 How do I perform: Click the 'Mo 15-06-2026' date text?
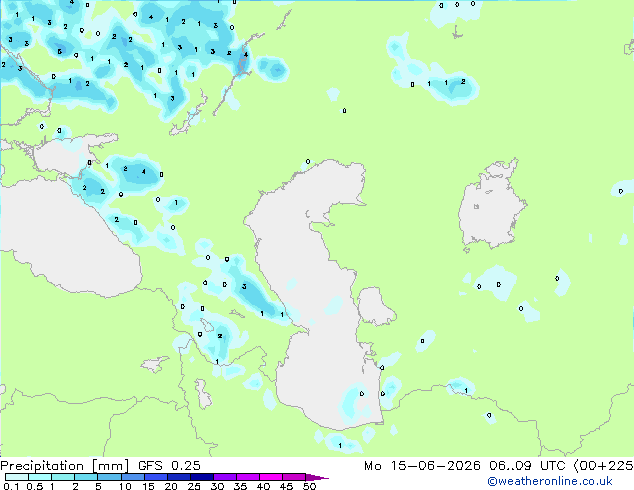click(422, 465)
